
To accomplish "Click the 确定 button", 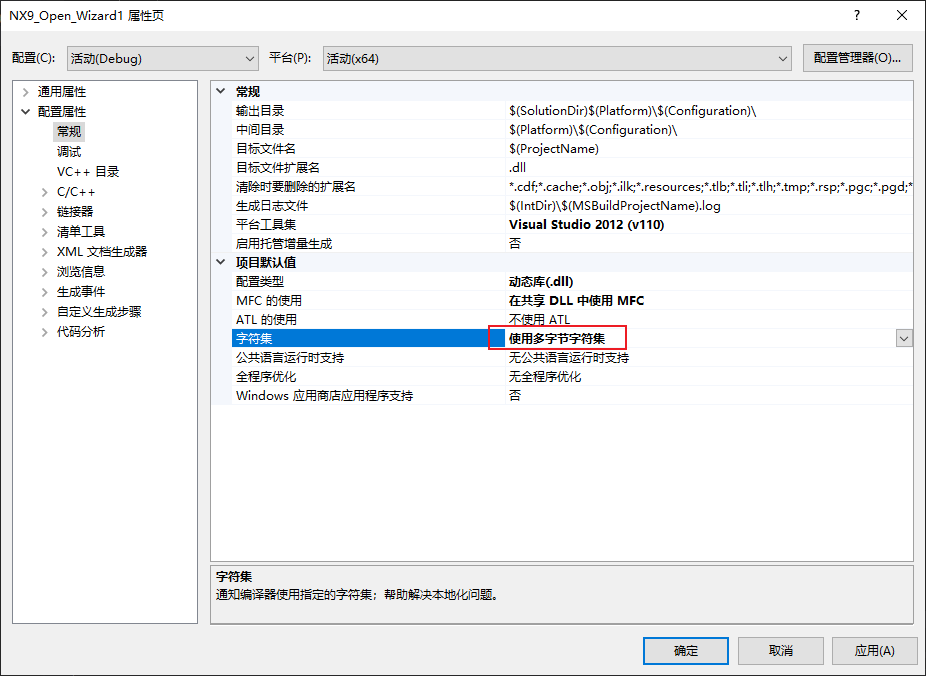I will (x=686, y=651).
